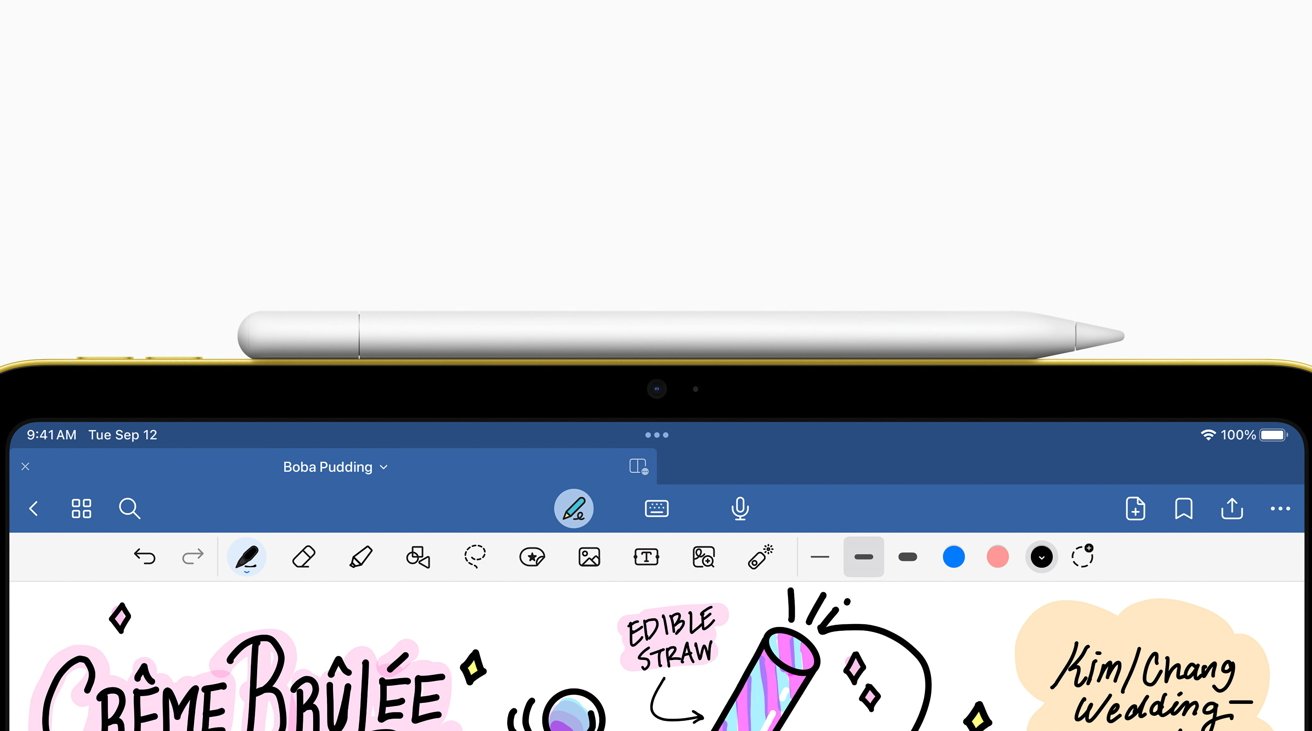Viewport: 1312px width, 731px height.
Task: Open the Shapes tool
Action: 417,557
